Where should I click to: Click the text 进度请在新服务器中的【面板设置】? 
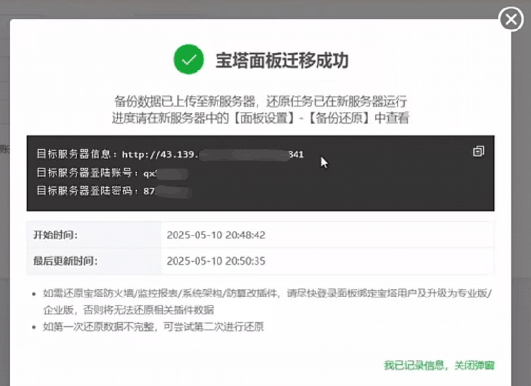pyautogui.click(x=204, y=118)
